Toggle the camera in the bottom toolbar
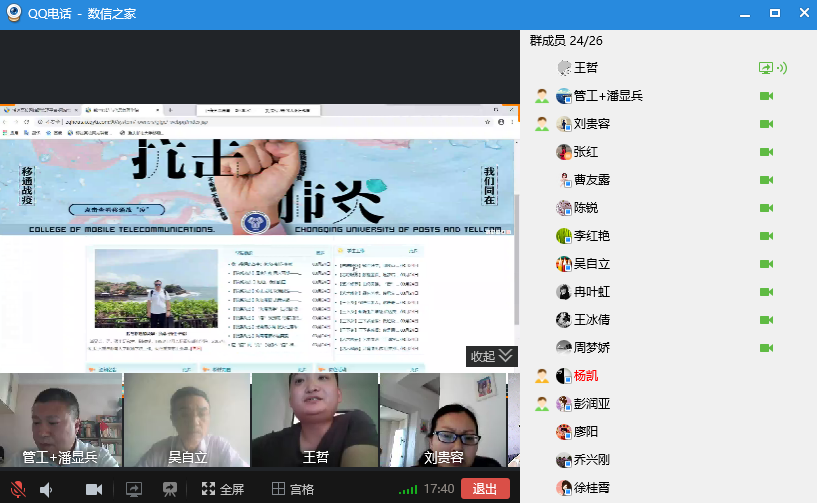The height and width of the screenshot is (503, 817). 94,489
